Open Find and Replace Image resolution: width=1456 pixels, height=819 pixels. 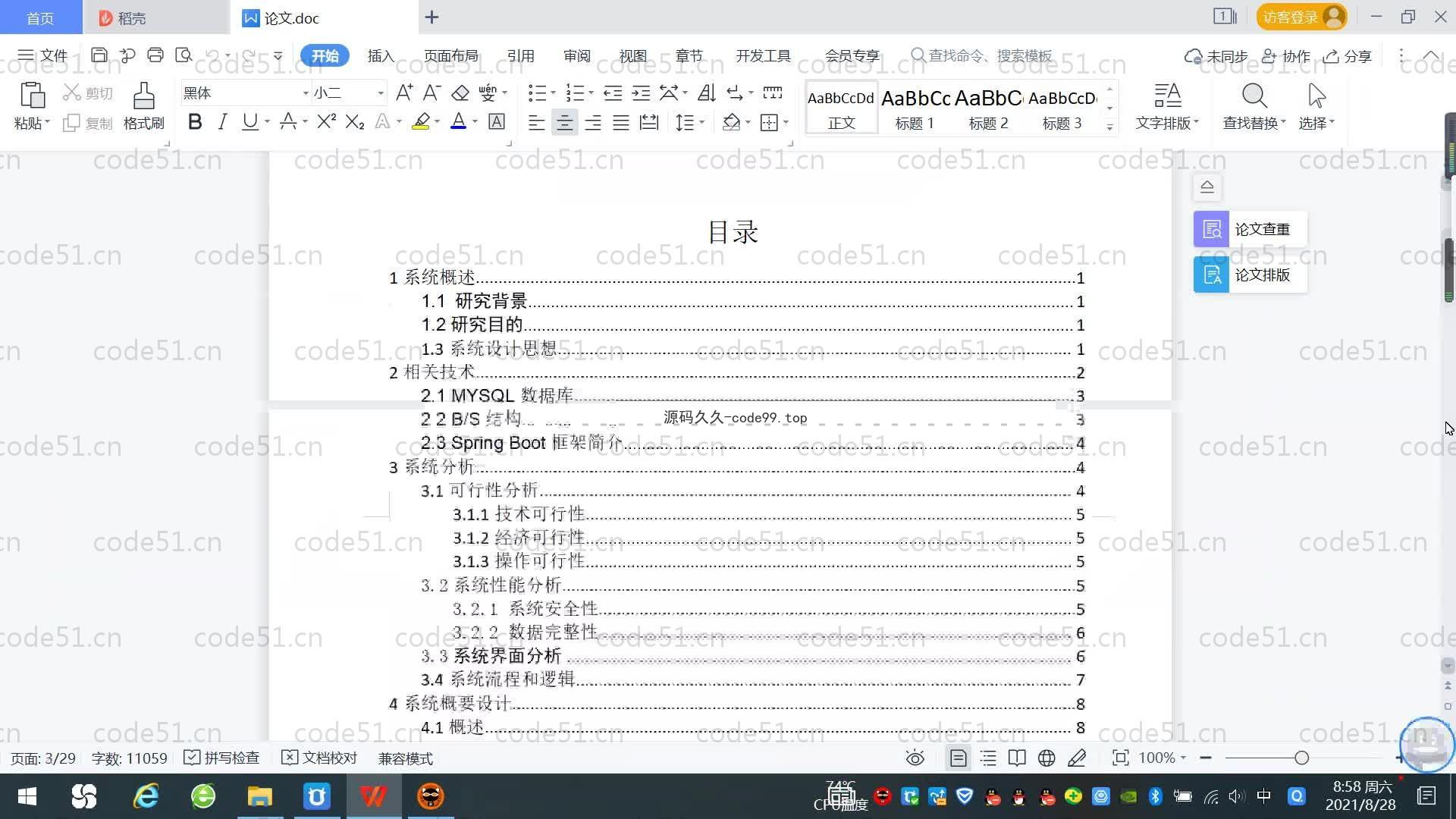1254,106
